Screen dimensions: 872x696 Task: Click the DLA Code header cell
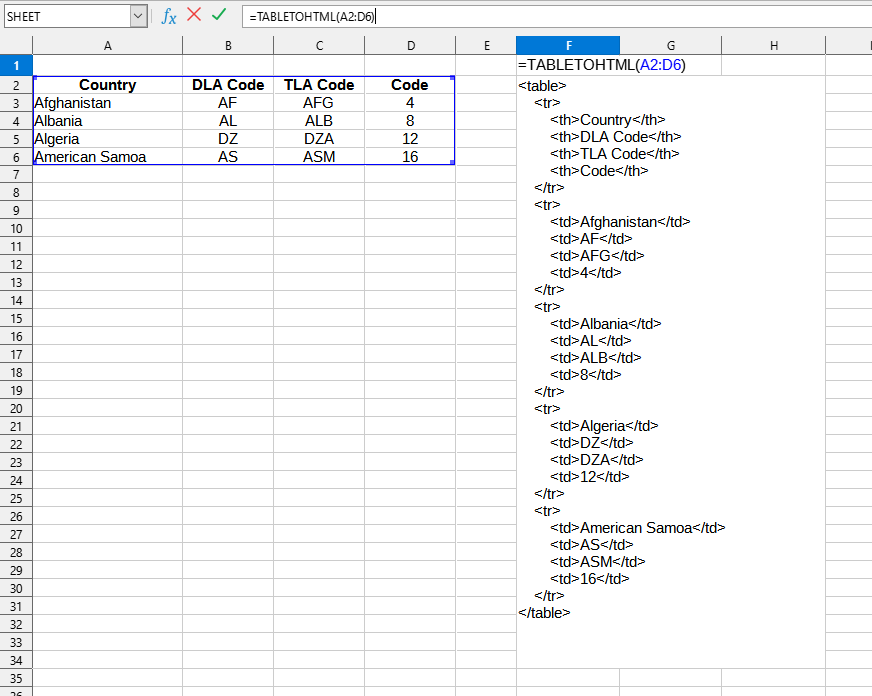pyautogui.click(x=227, y=85)
